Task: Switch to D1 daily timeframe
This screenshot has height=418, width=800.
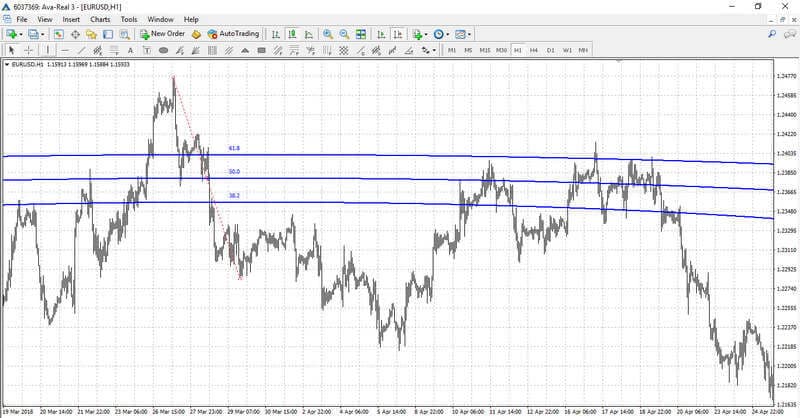Action: [551, 50]
